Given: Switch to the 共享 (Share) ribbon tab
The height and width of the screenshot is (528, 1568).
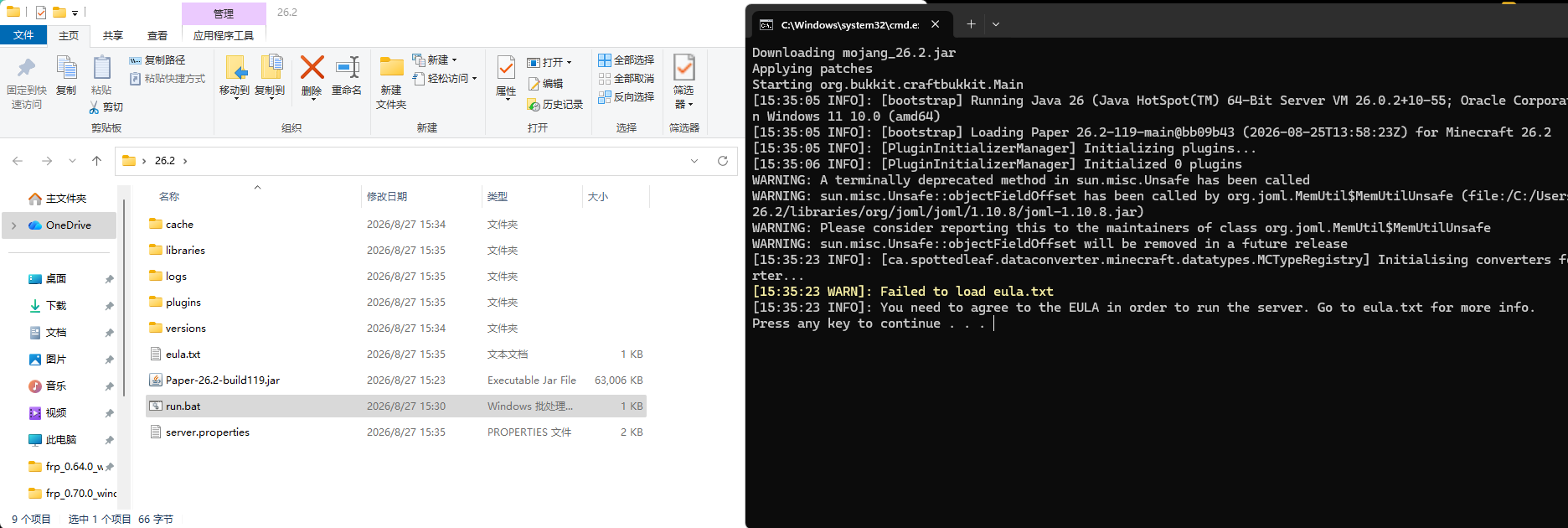Looking at the screenshot, I should point(113,35).
